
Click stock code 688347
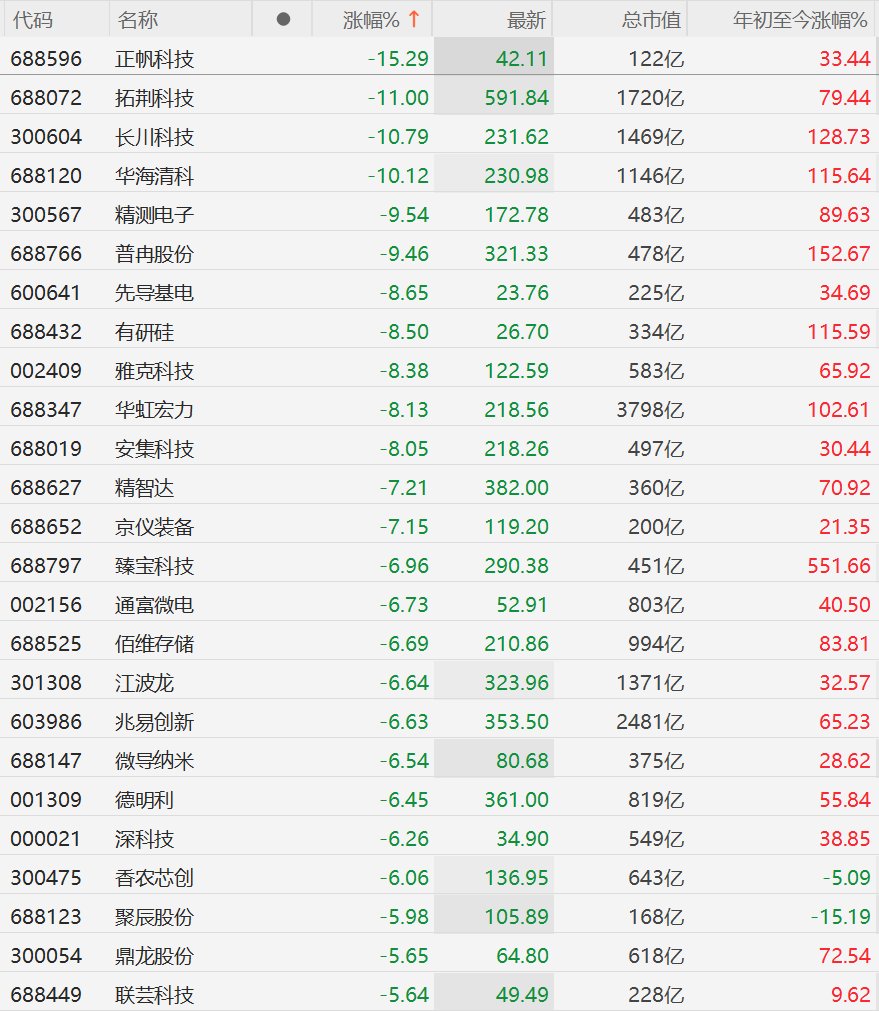coord(46,410)
